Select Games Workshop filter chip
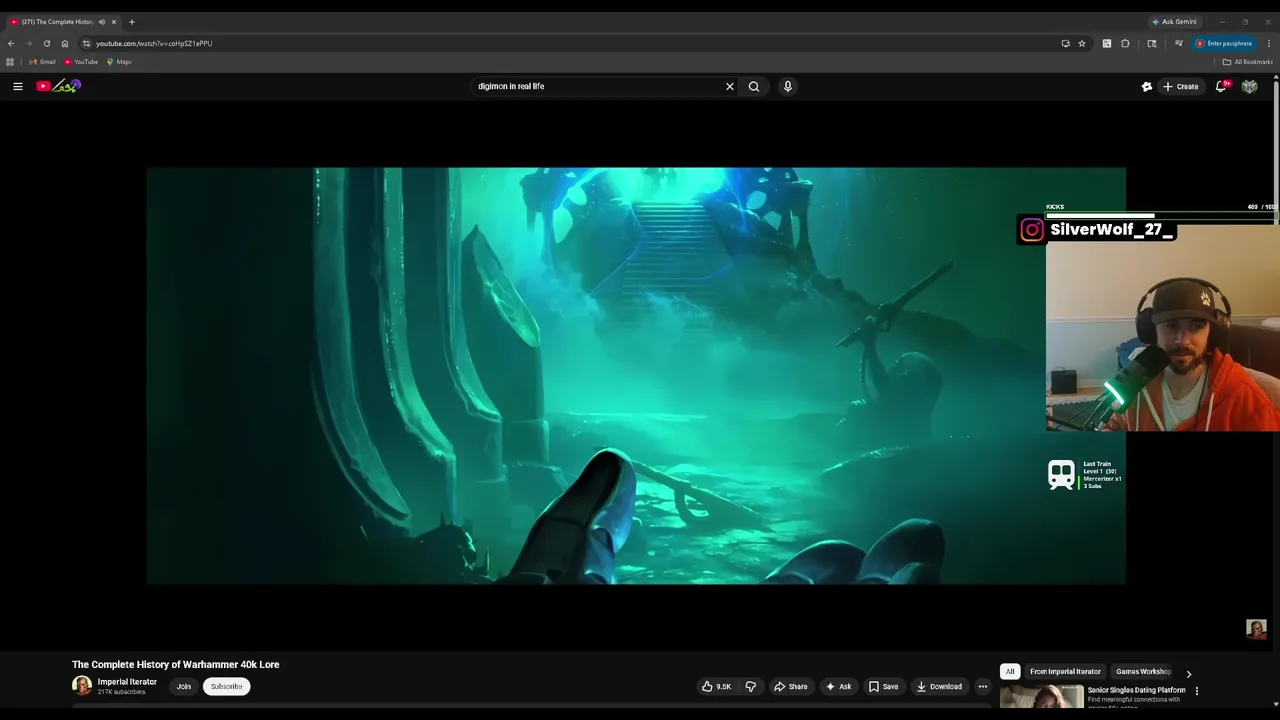 tap(1143, 671)
